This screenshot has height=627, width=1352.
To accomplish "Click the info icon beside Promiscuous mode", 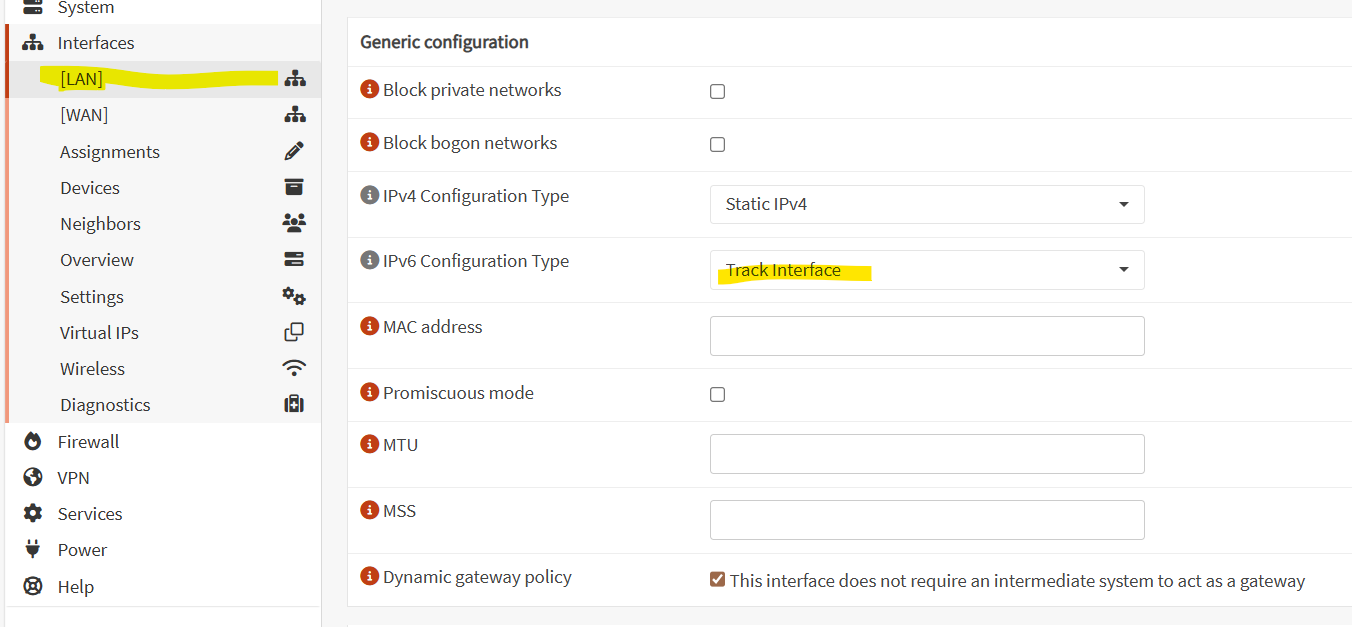I will click(370, 392).
